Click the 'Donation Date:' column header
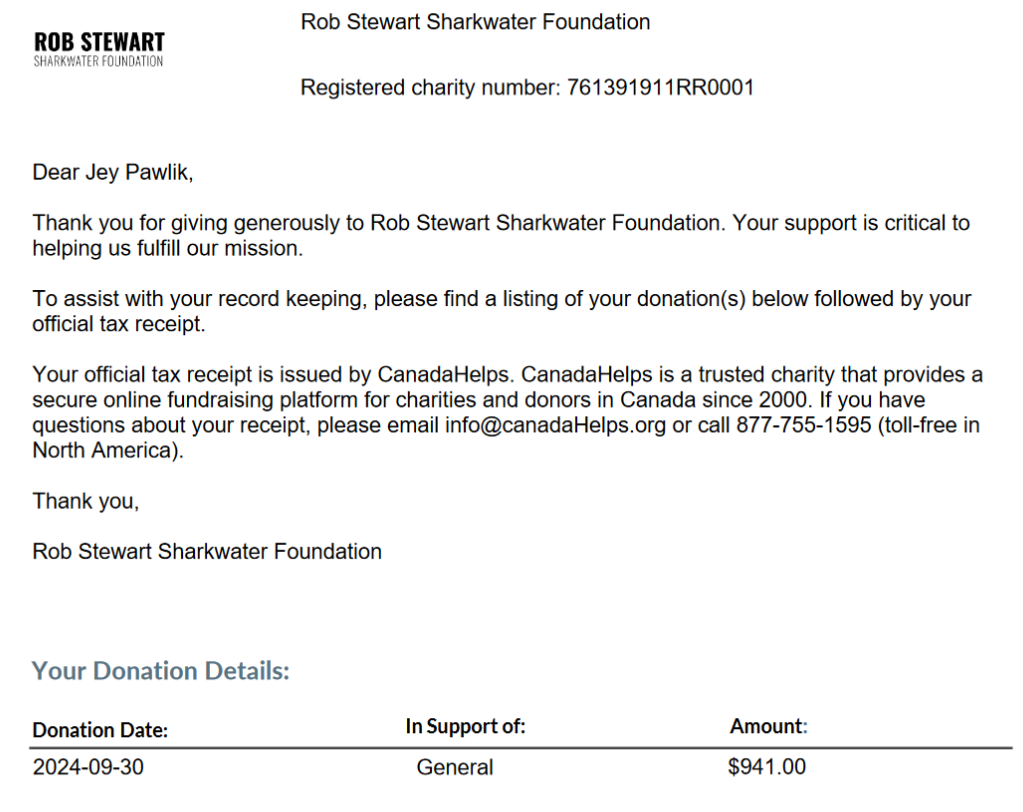 tap(100, 730)
